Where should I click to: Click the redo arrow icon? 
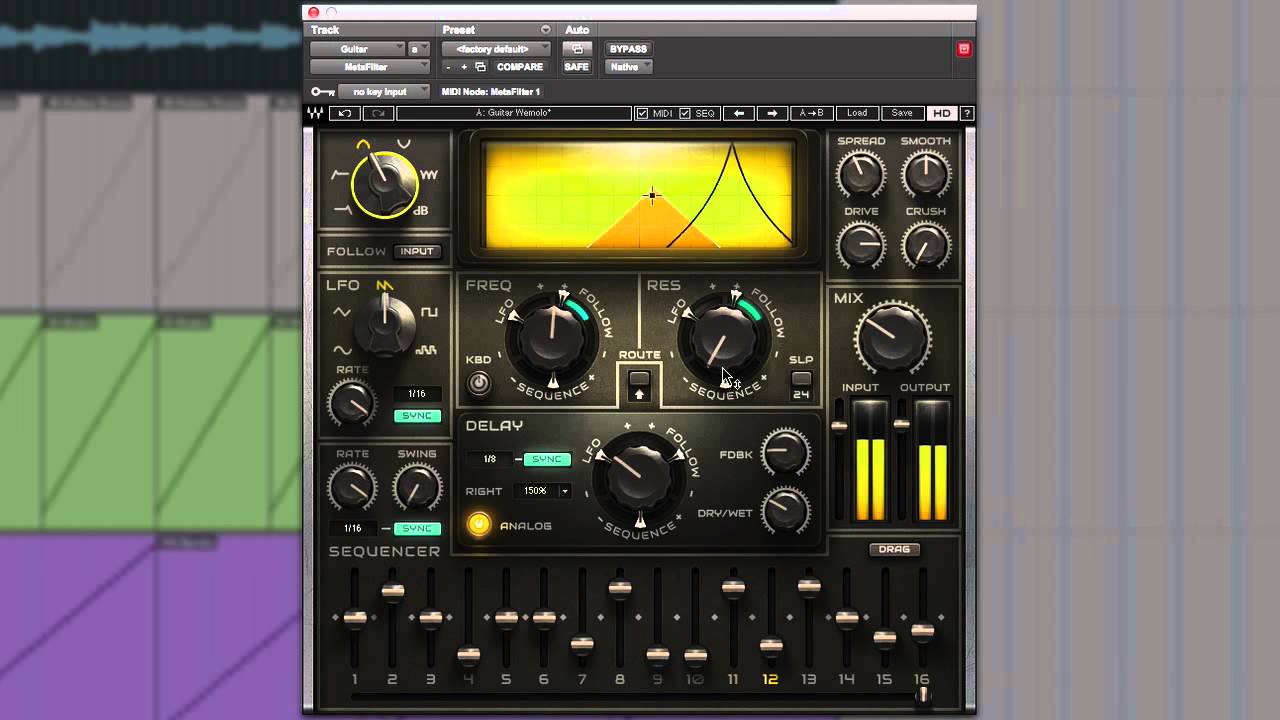point(378,113)
